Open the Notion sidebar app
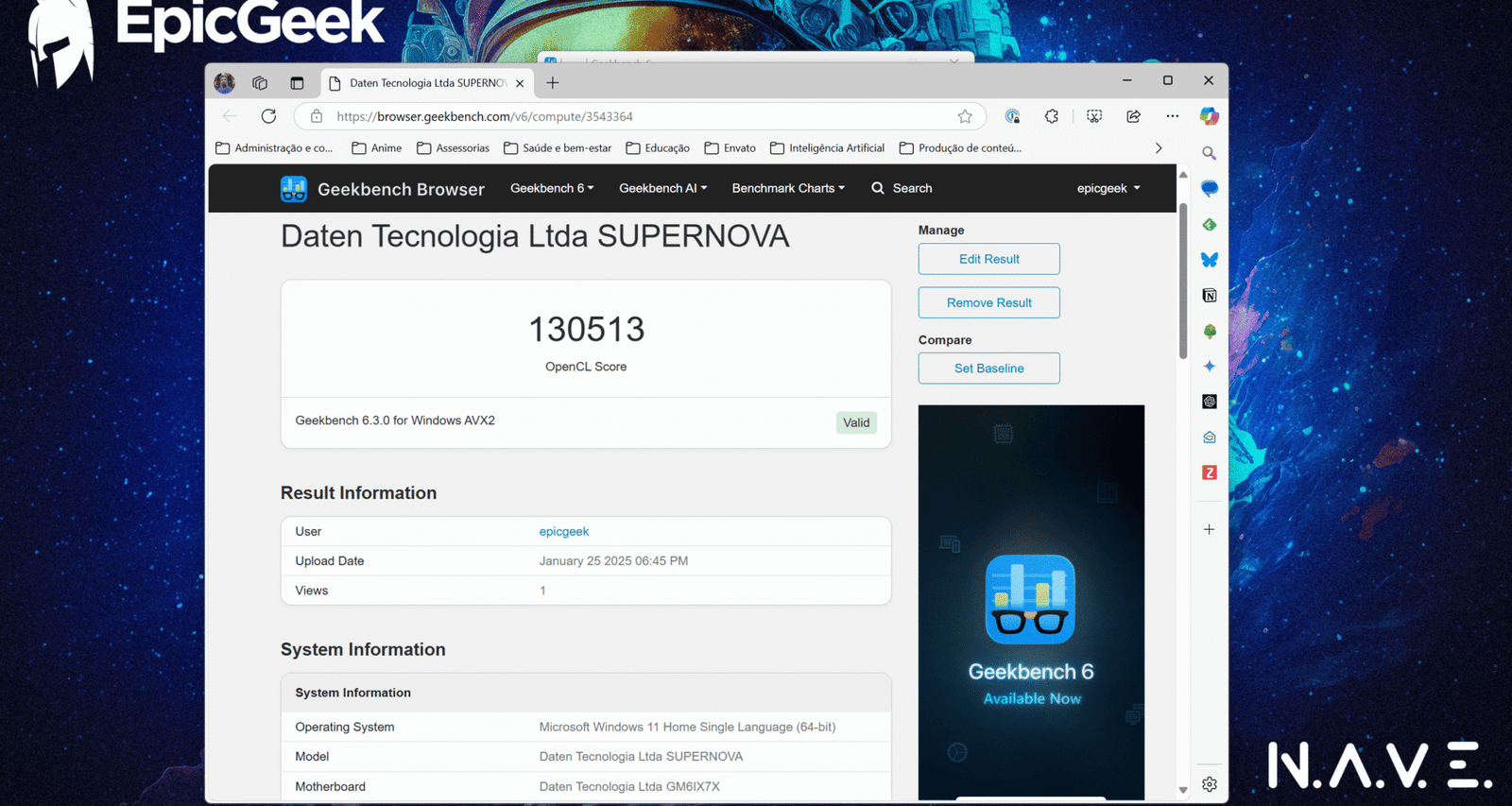Viewport: 1512px width, 806px height. tap(1210, 296)
